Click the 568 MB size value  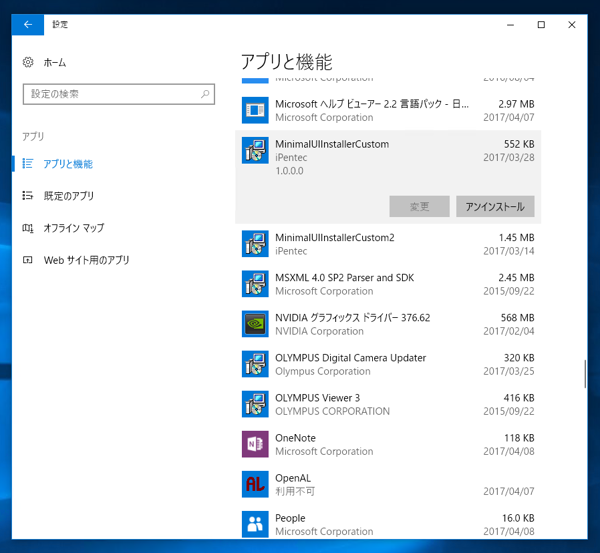tap(517, 318)
